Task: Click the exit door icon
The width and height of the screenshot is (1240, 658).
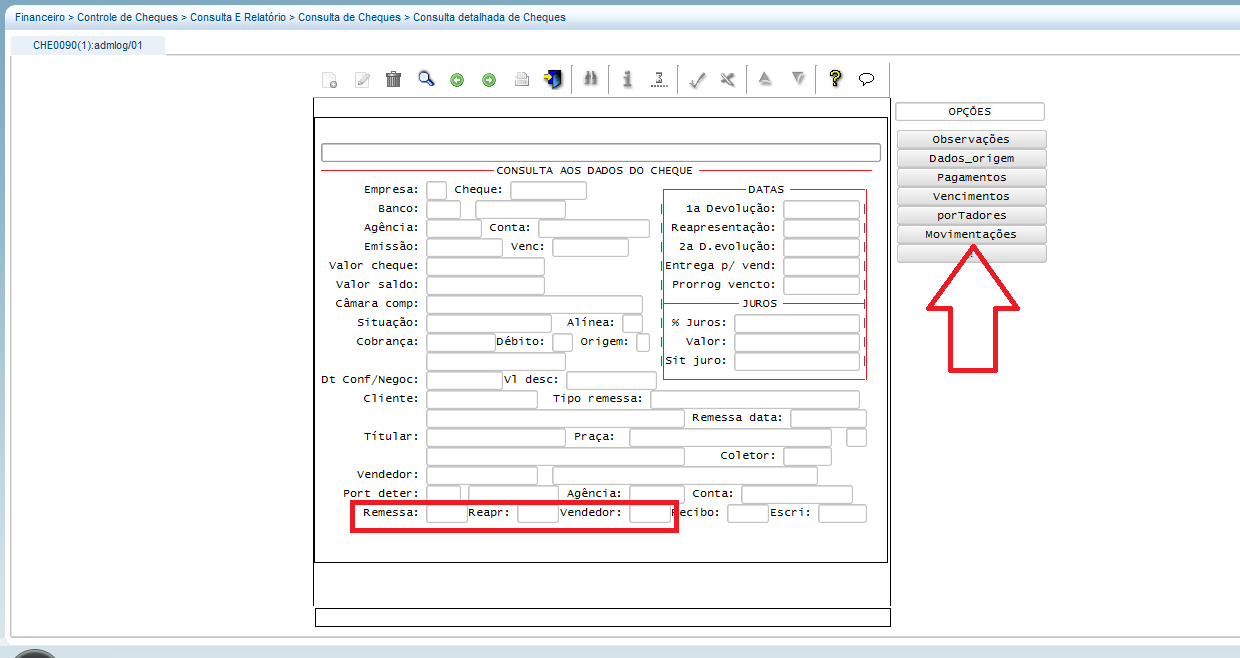Action: coord(553,80)
